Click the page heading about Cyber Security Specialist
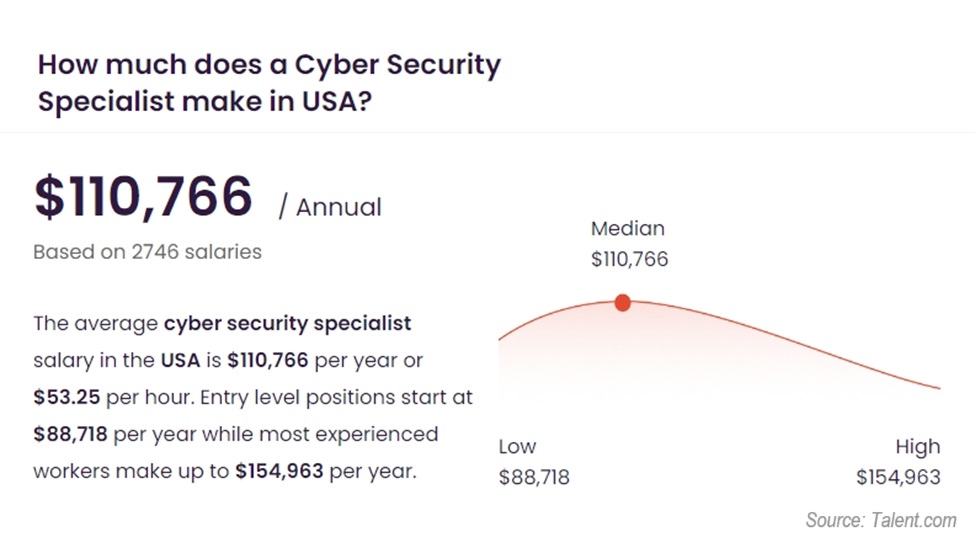975x542 pixels. point(269,83)
